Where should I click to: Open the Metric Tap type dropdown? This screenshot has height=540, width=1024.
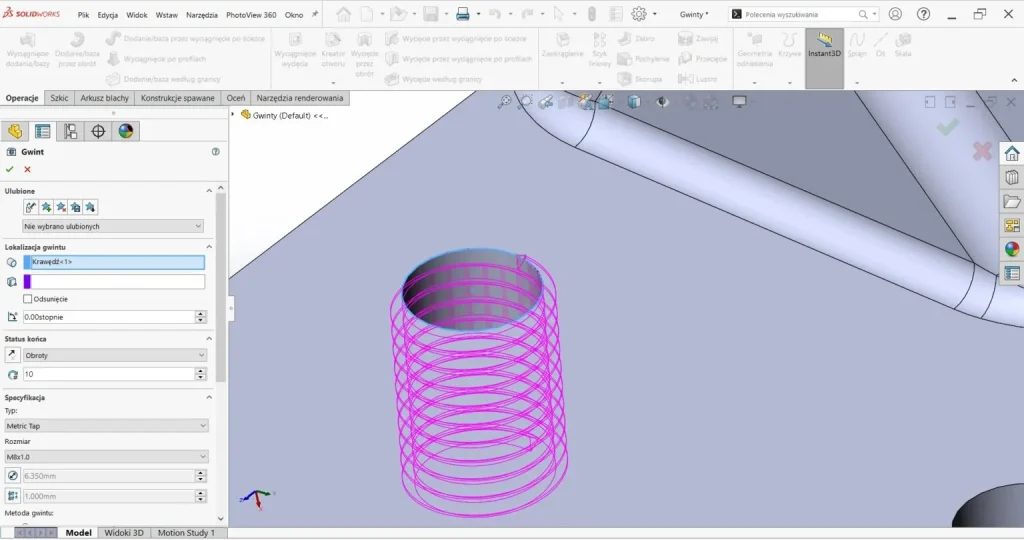pyautogui.click(x=106, y=426)
